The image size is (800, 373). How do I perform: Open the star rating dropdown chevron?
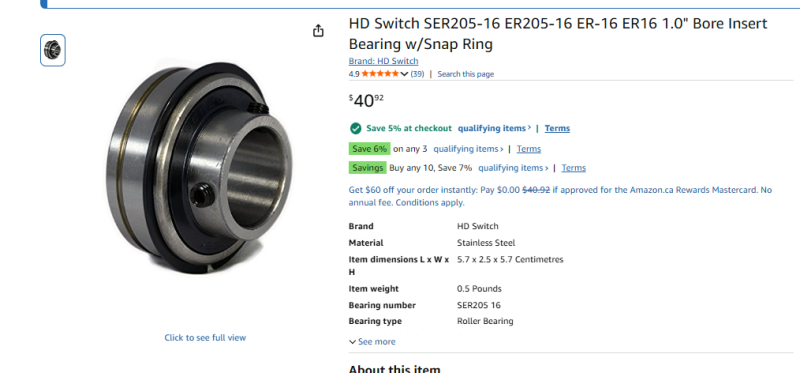pos(405,74)
